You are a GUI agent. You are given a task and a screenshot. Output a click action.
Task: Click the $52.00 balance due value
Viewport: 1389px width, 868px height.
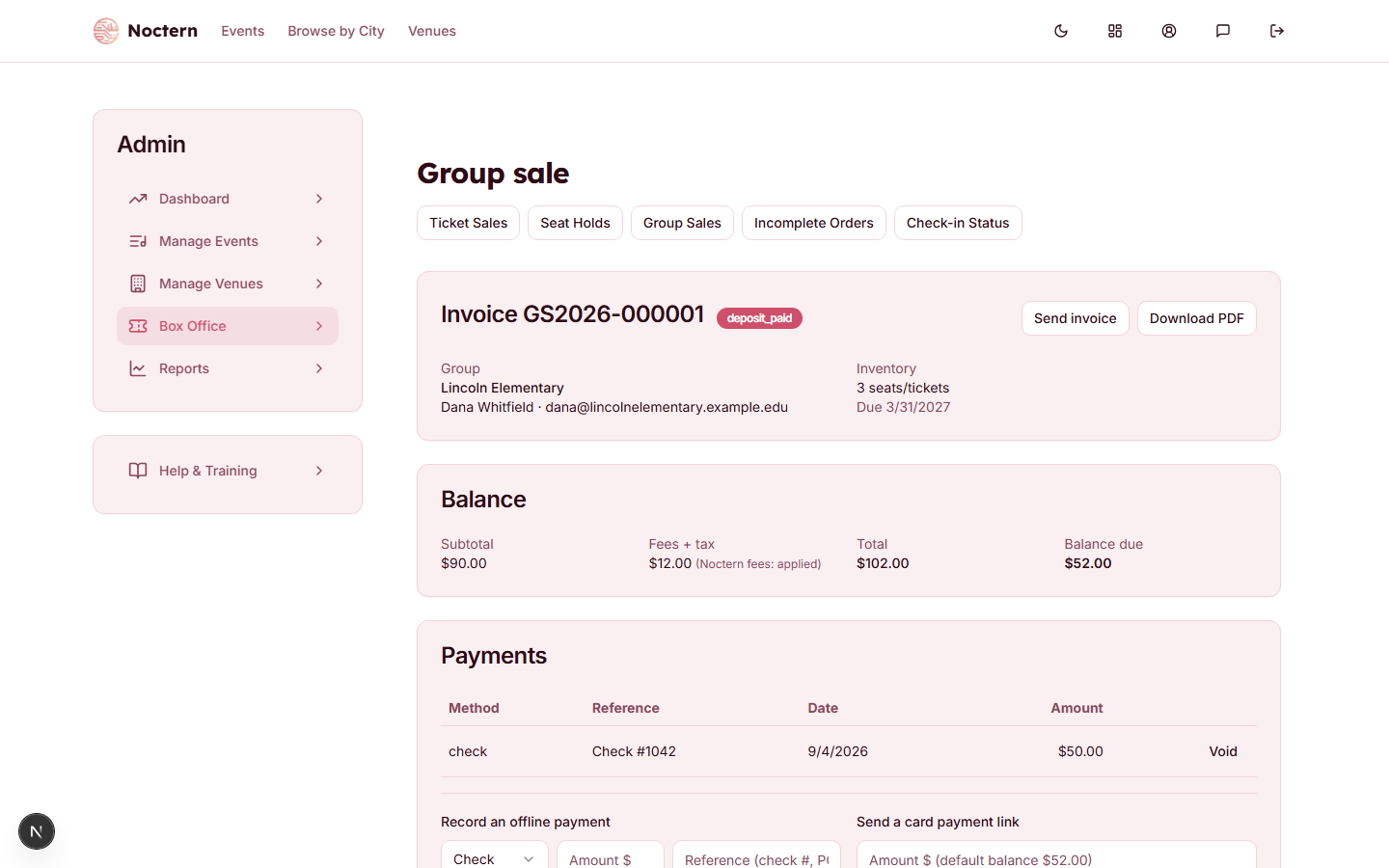click(x=1088, y=563)
